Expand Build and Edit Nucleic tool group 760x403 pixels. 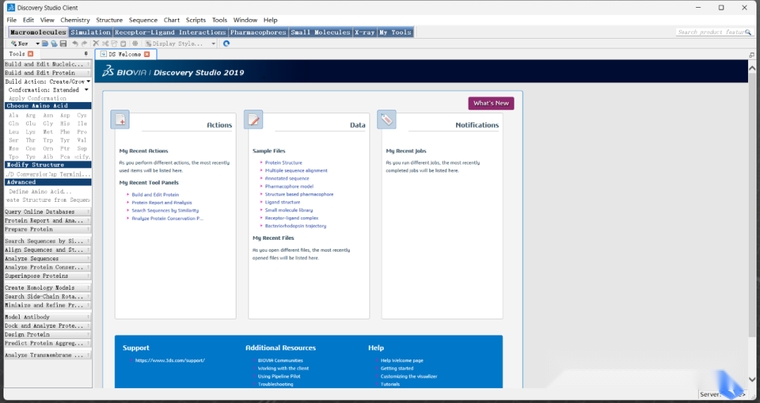click(x=48, y=64)
